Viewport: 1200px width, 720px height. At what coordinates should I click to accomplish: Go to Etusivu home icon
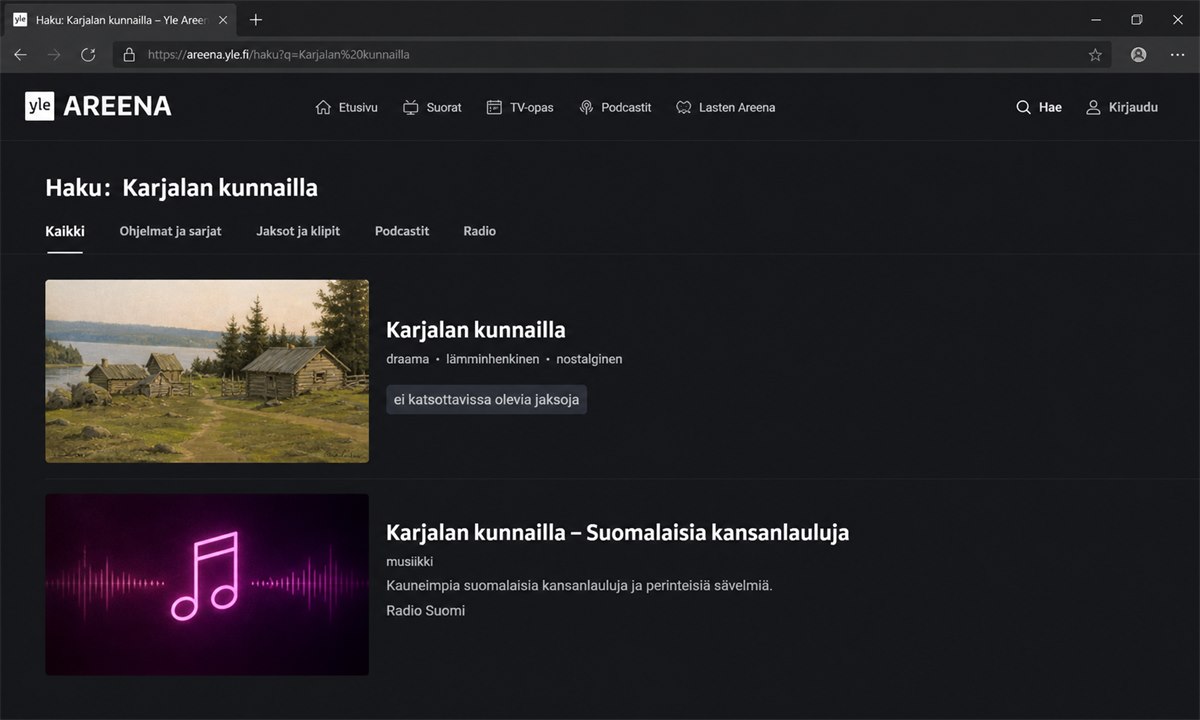(x=323, y=107)
